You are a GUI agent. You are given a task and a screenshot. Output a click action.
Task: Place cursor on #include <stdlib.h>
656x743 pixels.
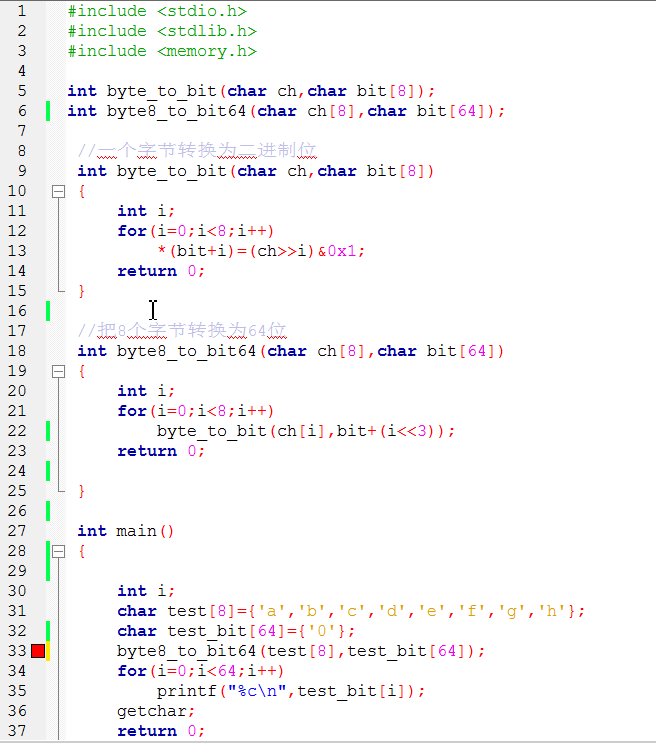click(162, 31)
